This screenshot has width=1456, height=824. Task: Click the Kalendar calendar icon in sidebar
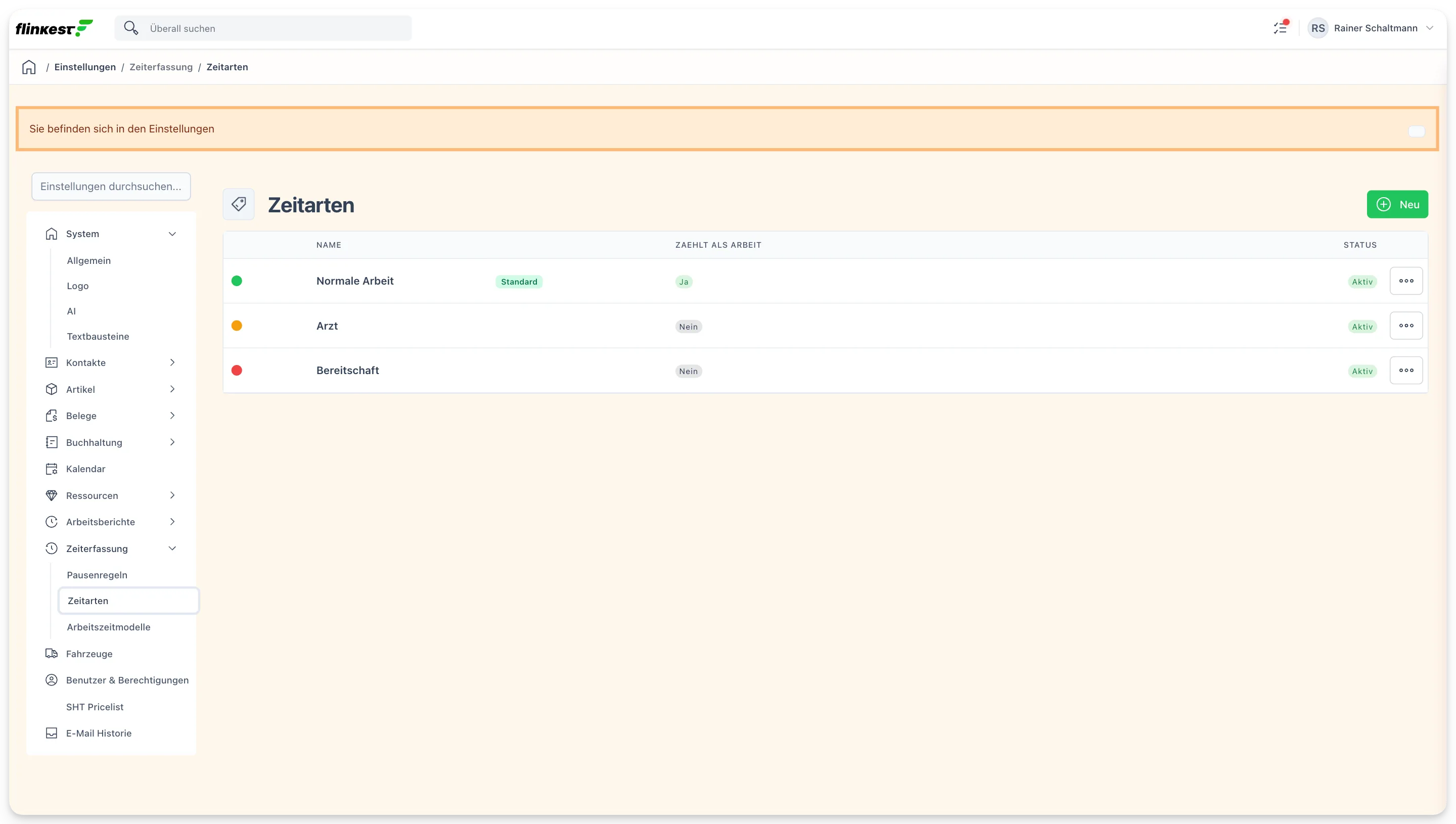tap(52, 469)
